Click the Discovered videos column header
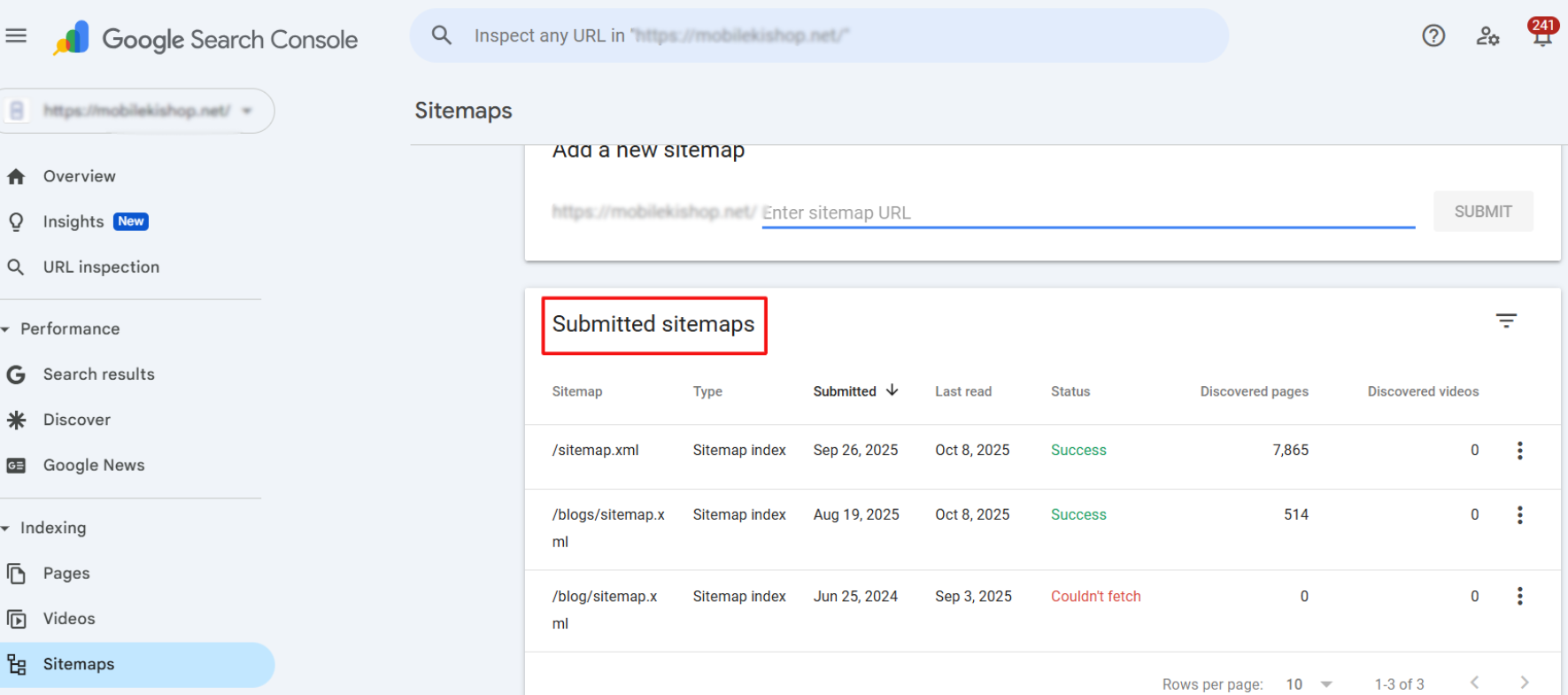The height and width of the screenshot is (695, 1568). (1423, 391)
